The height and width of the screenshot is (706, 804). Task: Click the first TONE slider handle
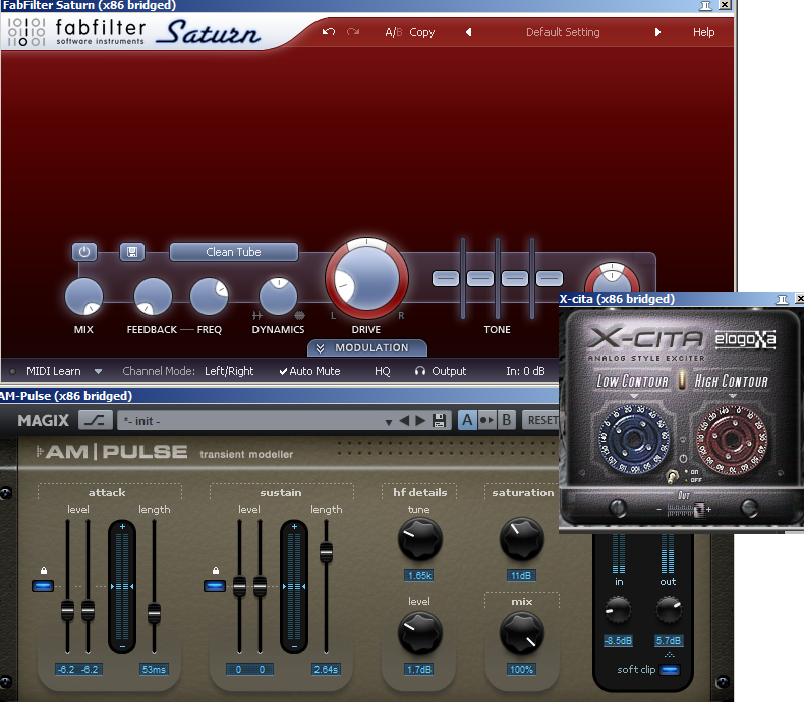coord(446,278)
